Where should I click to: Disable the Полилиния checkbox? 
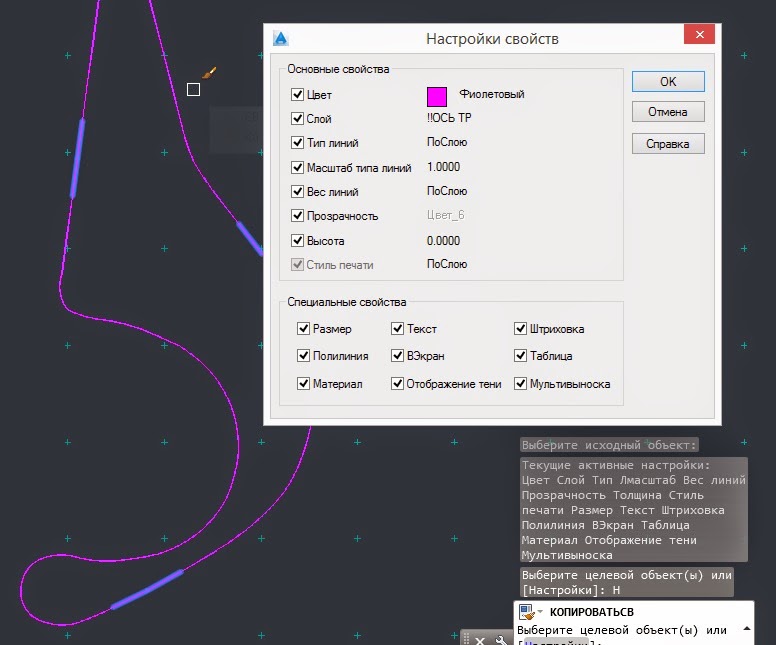303,355
